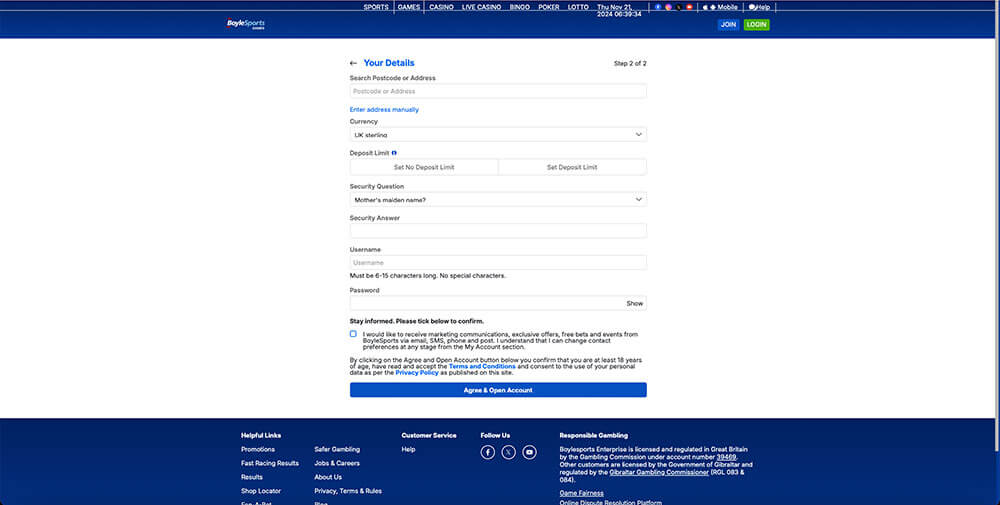Screen dimensions: 1000x505
Task: Click the Apple app icon beside Mobile
Action: 705,7
